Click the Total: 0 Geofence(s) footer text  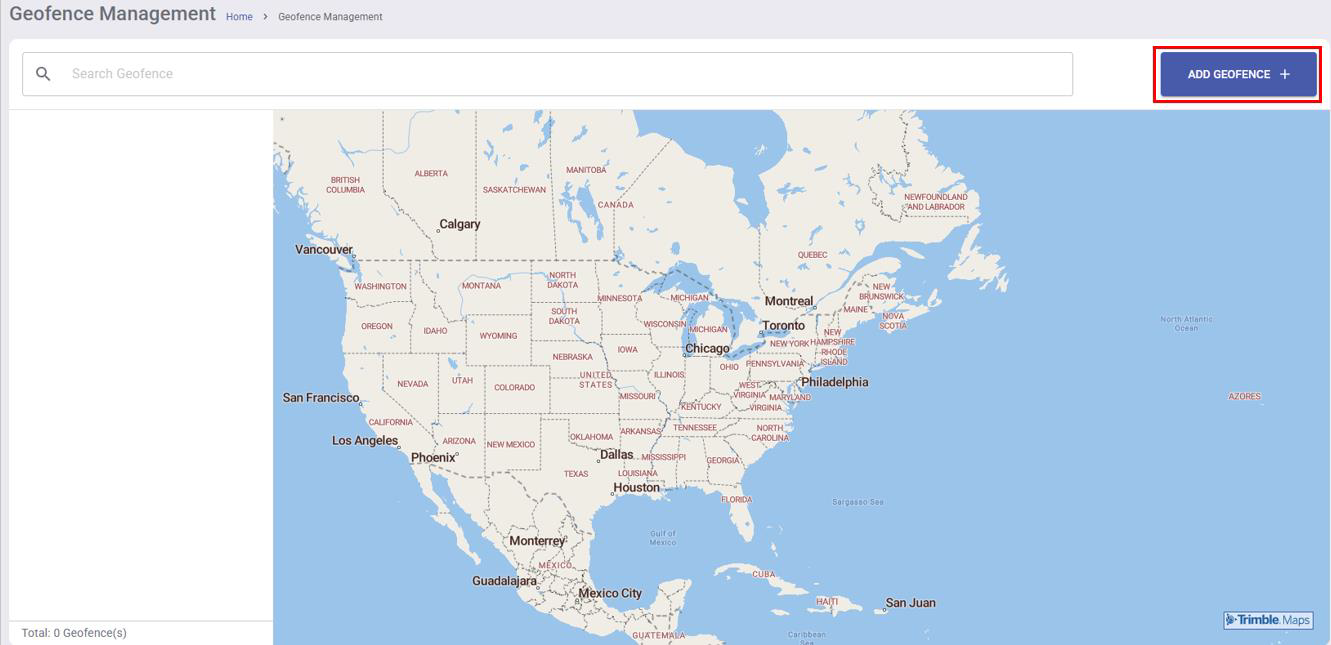[x=74, y=633]
